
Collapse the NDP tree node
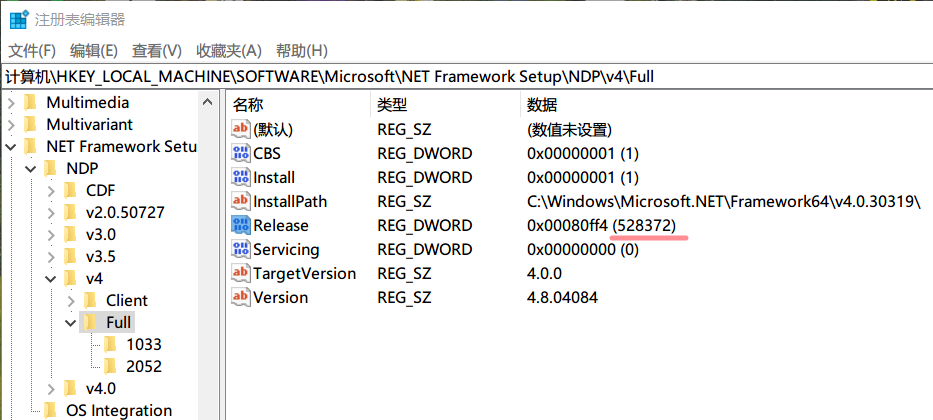[x=31, y=168]
